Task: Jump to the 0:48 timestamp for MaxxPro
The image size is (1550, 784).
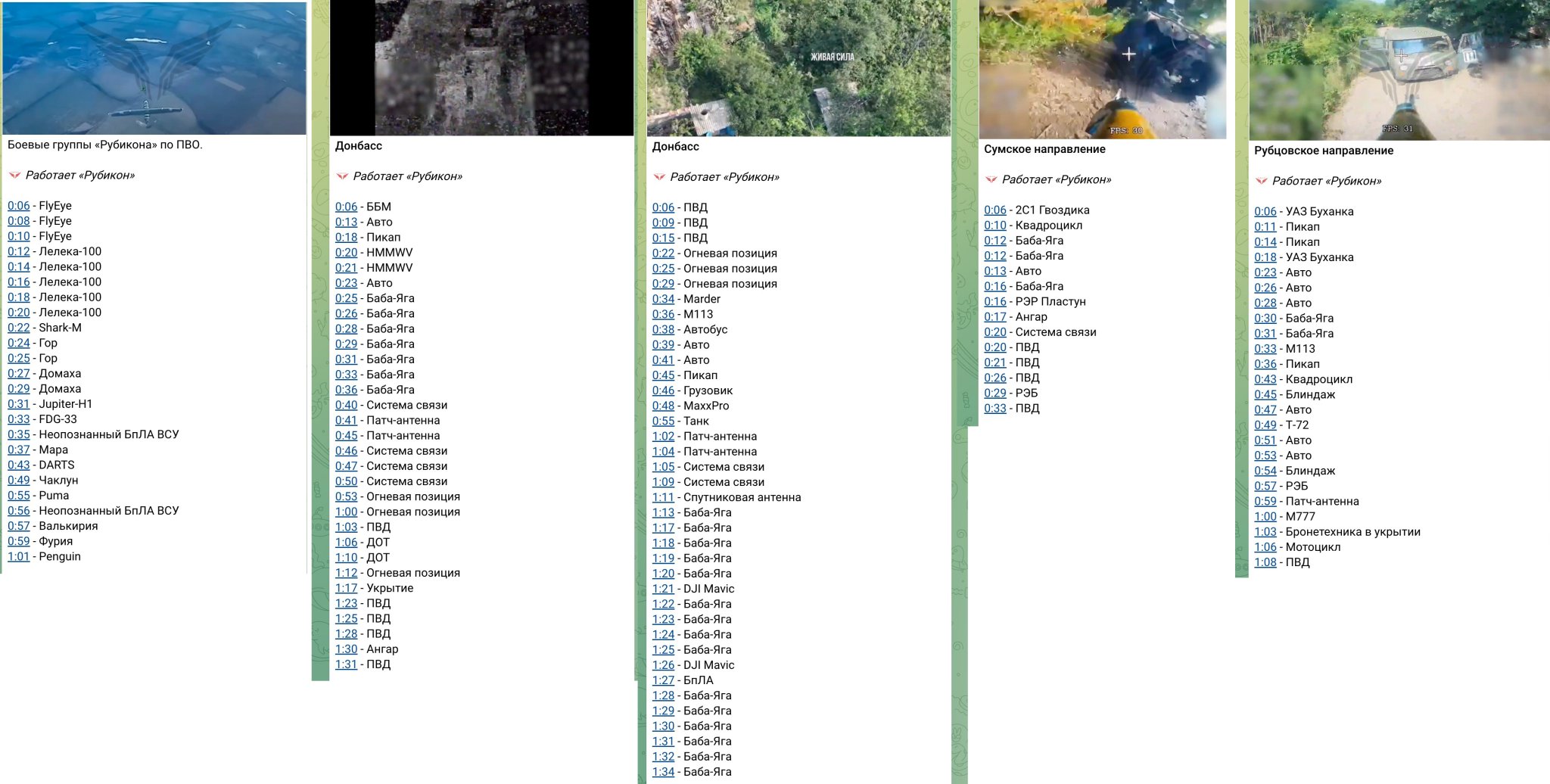Action: (x=664, y=406)
